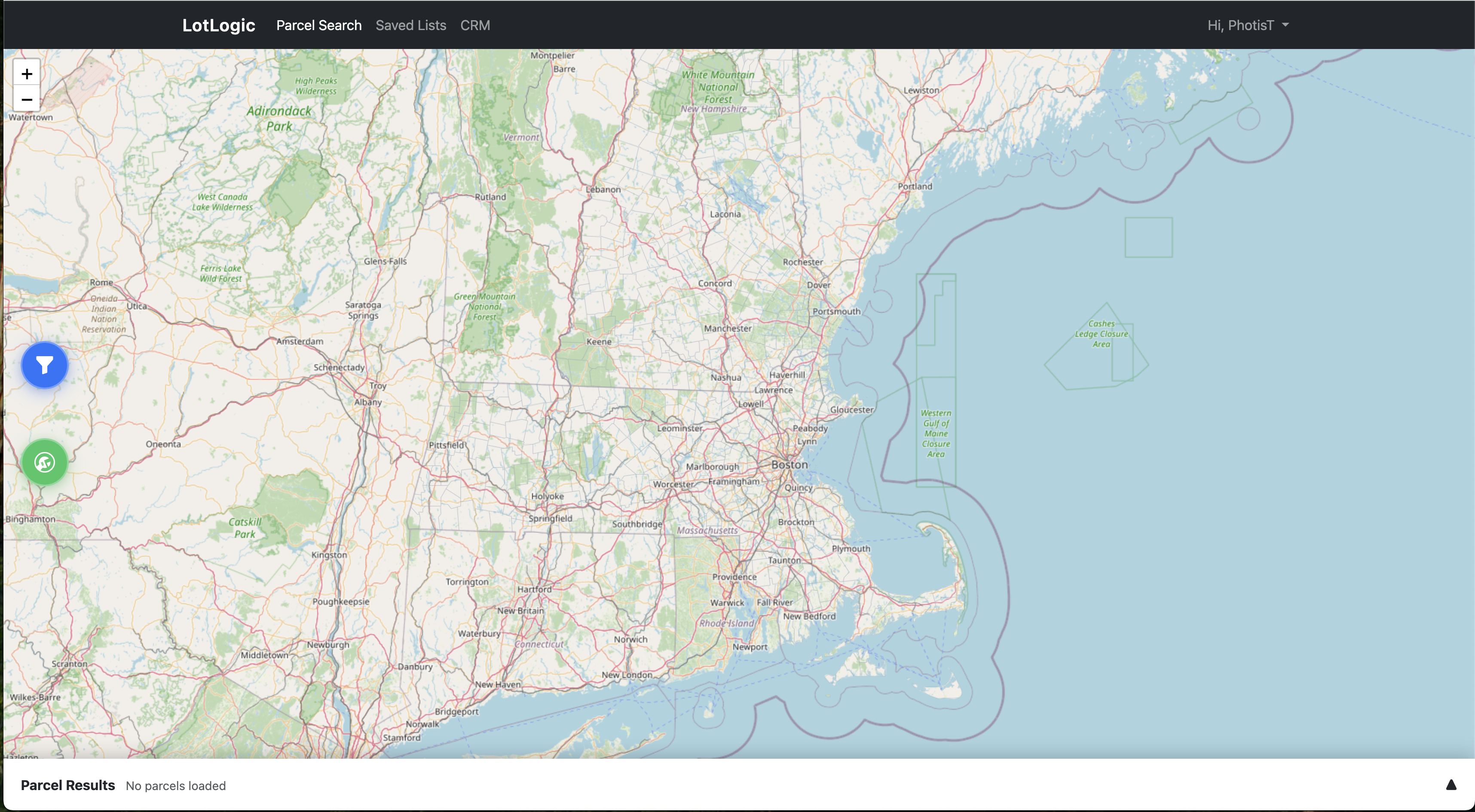Click the green circular wrench button
Image resolution: width=1475 pixels, height=812 pixels.
point(45,462)
